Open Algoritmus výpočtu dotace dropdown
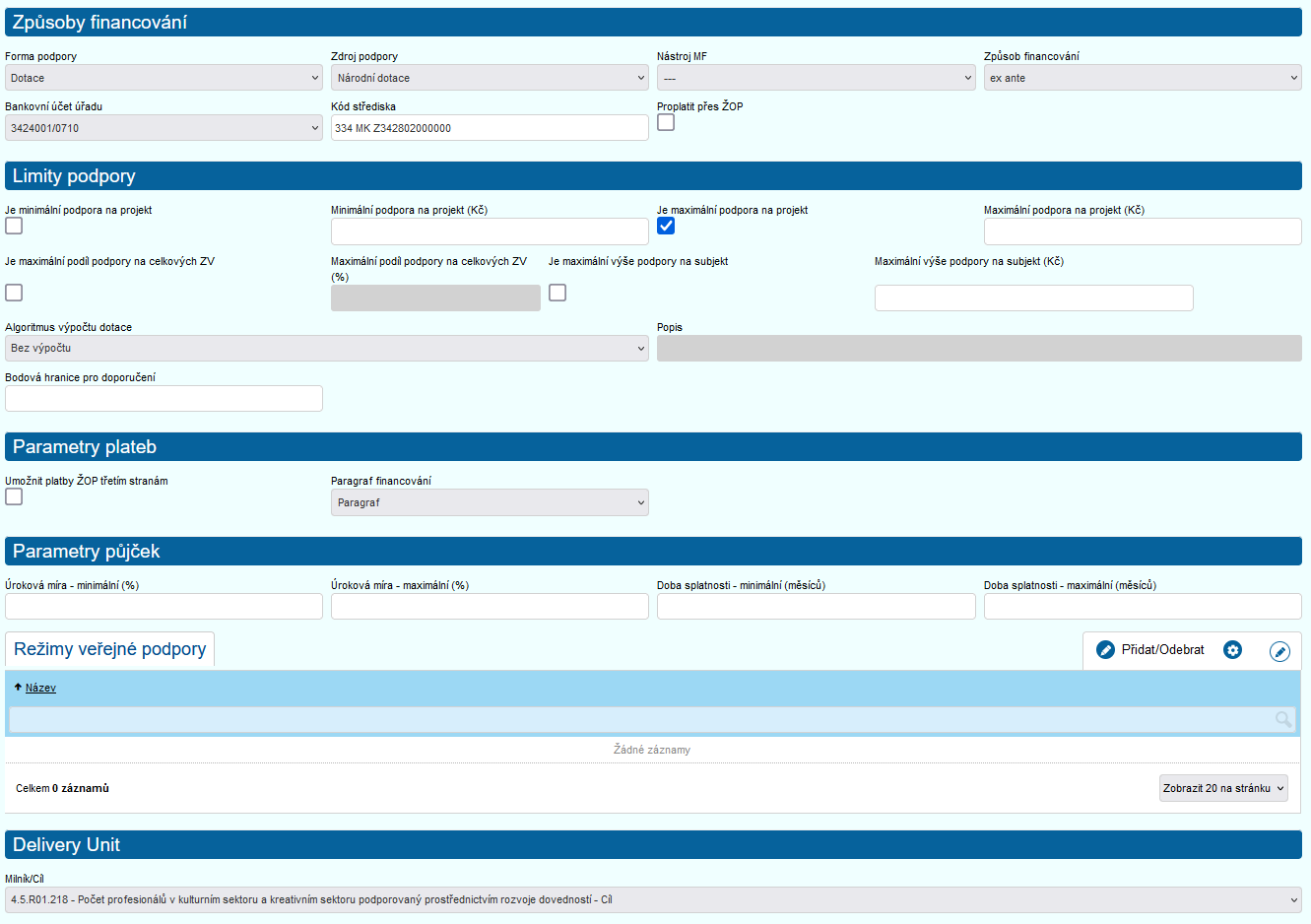The width and height of the screenshot is (1311, 924). coord(326,349)
